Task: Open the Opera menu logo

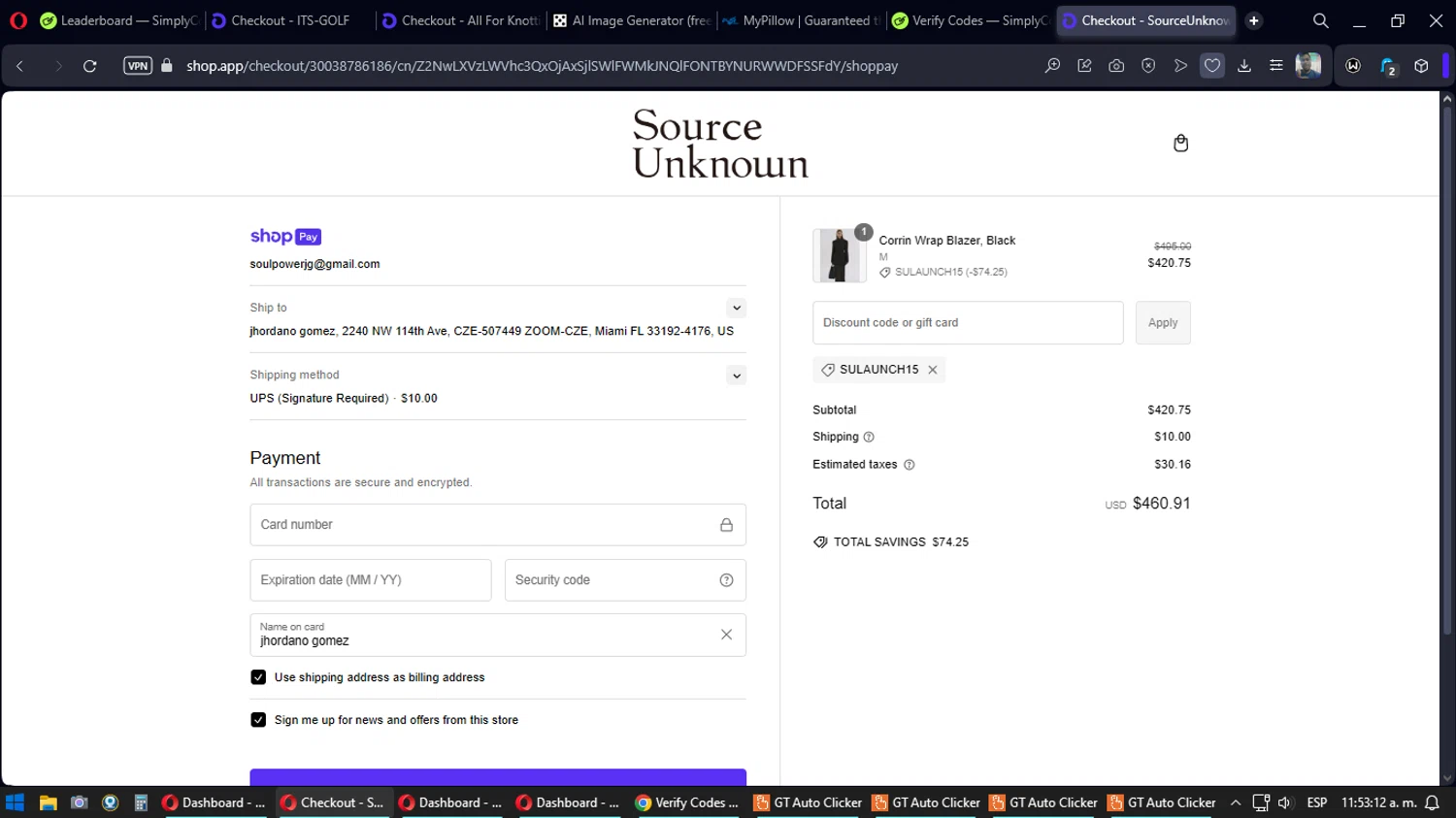Action: [x=18, y=20]
